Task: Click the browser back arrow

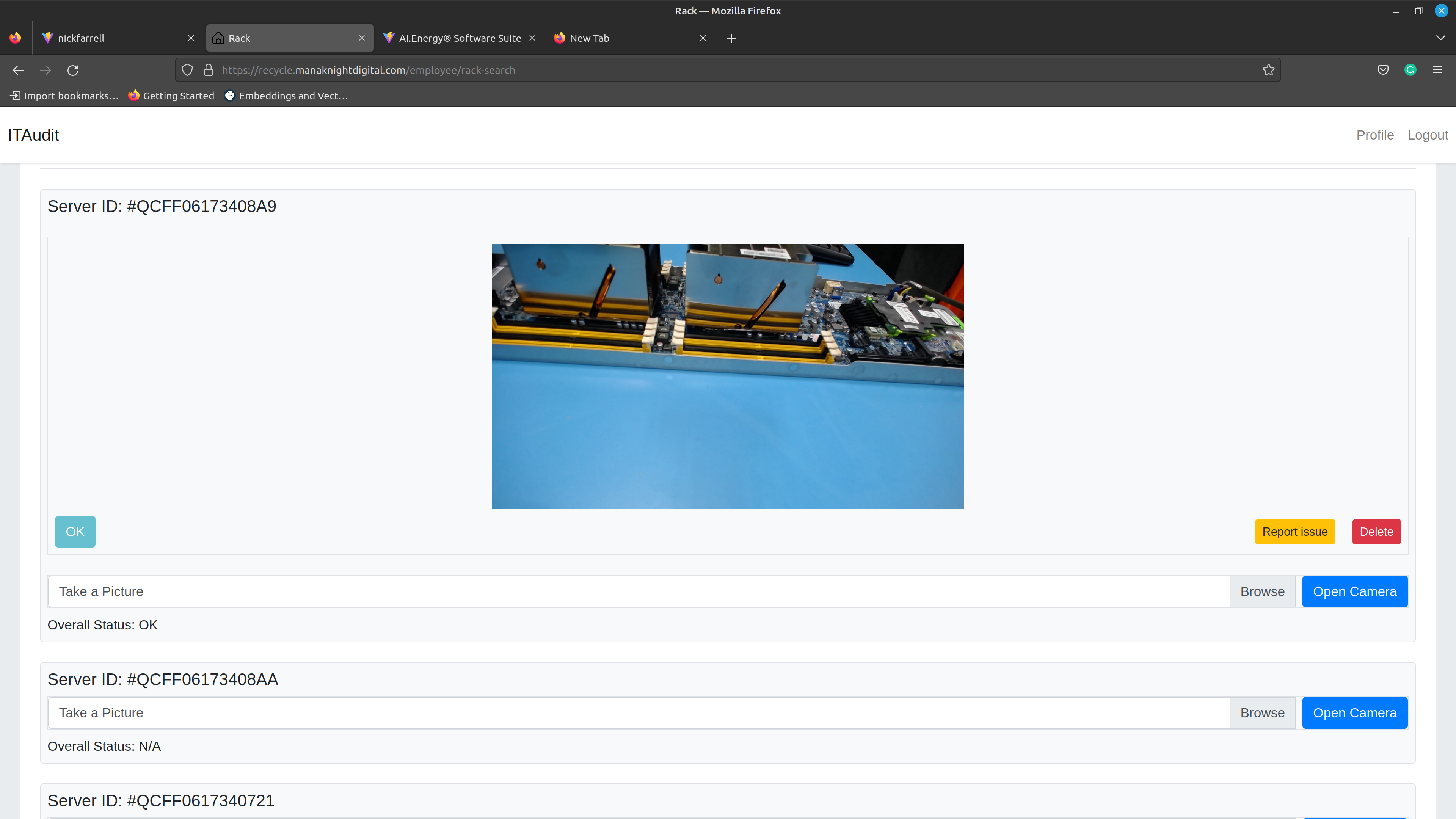Action: (x=18, y=70)
